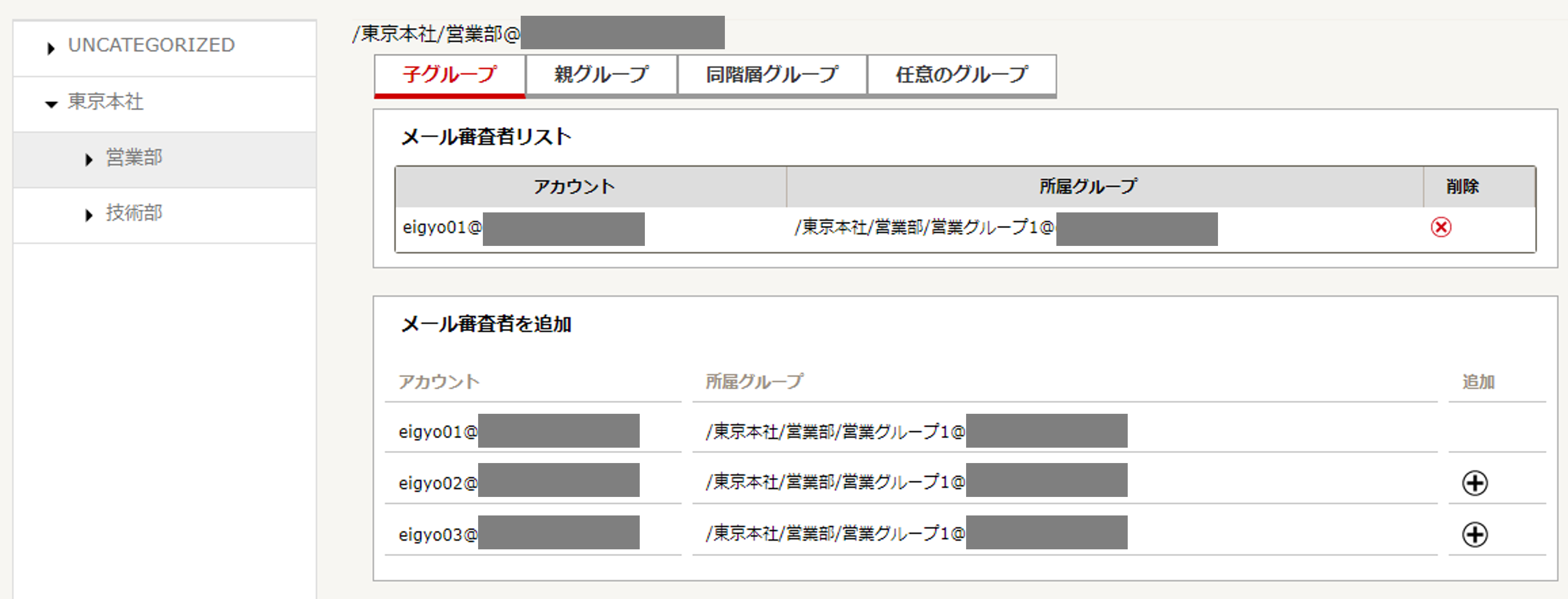The width and height of the screenshot is (1568, 599).
Task: Expand the 技術部 node arrow
Action: coord(89,215)
